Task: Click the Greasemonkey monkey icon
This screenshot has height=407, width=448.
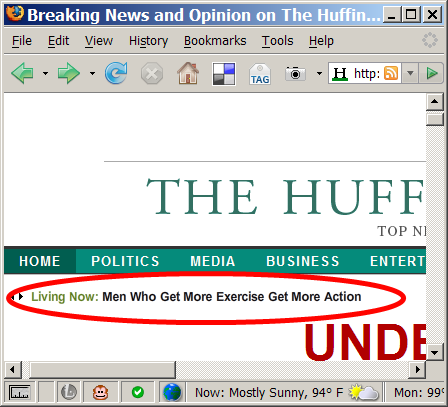Action: [100, 392]
